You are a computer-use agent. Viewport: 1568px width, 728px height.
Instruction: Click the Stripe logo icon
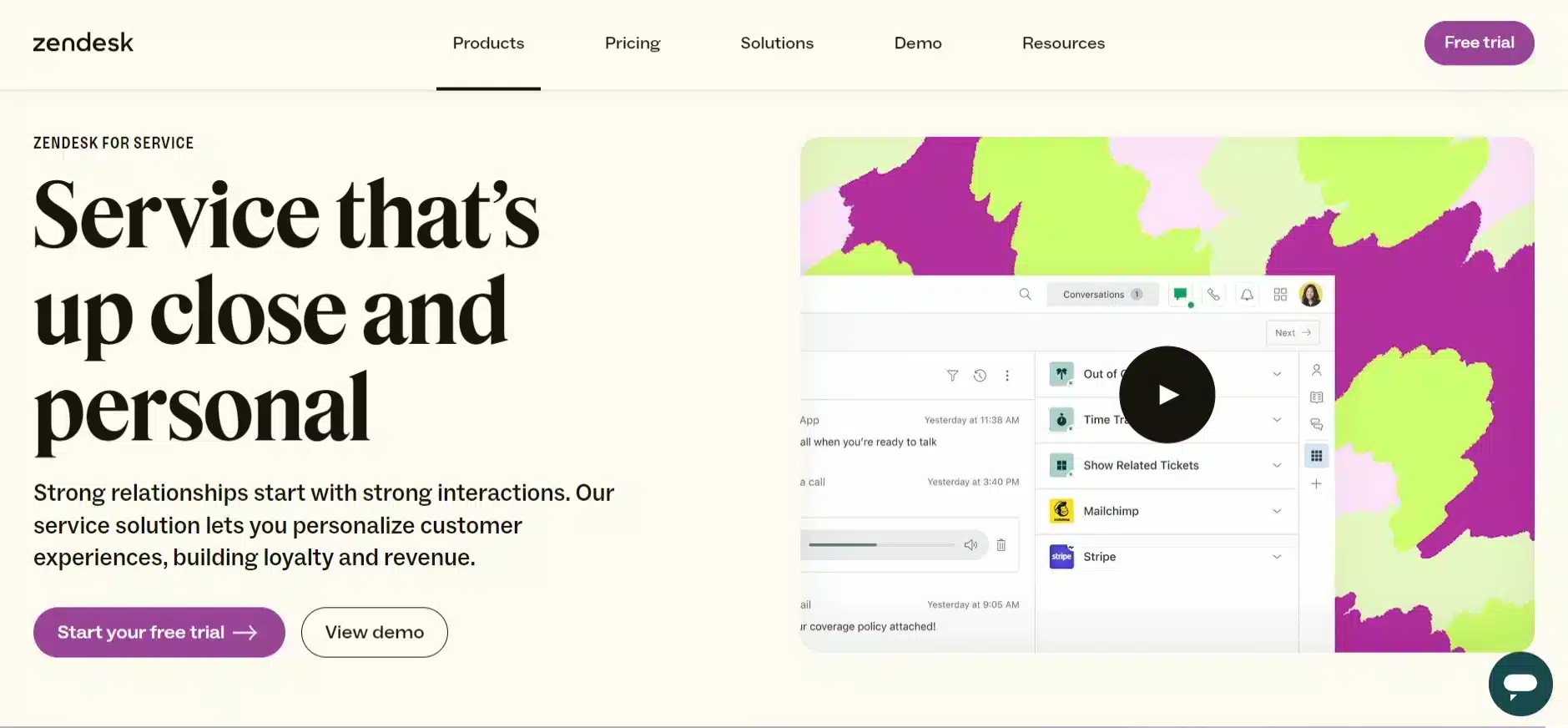[1061, 556]
